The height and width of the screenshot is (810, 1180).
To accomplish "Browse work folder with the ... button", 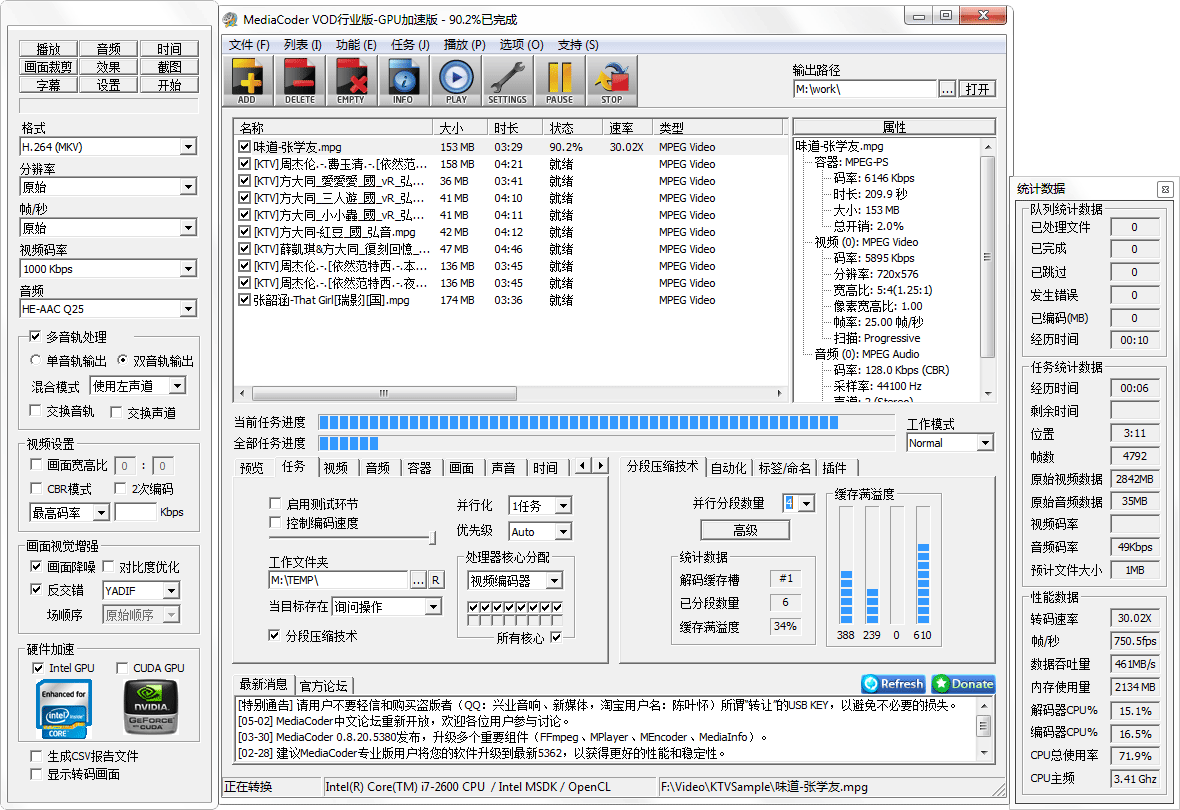I will coord(418,580).
